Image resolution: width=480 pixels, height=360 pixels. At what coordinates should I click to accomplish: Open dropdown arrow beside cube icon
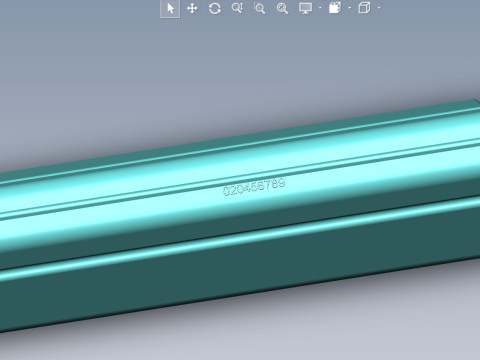pyautogui.click(x=379, y=8)
